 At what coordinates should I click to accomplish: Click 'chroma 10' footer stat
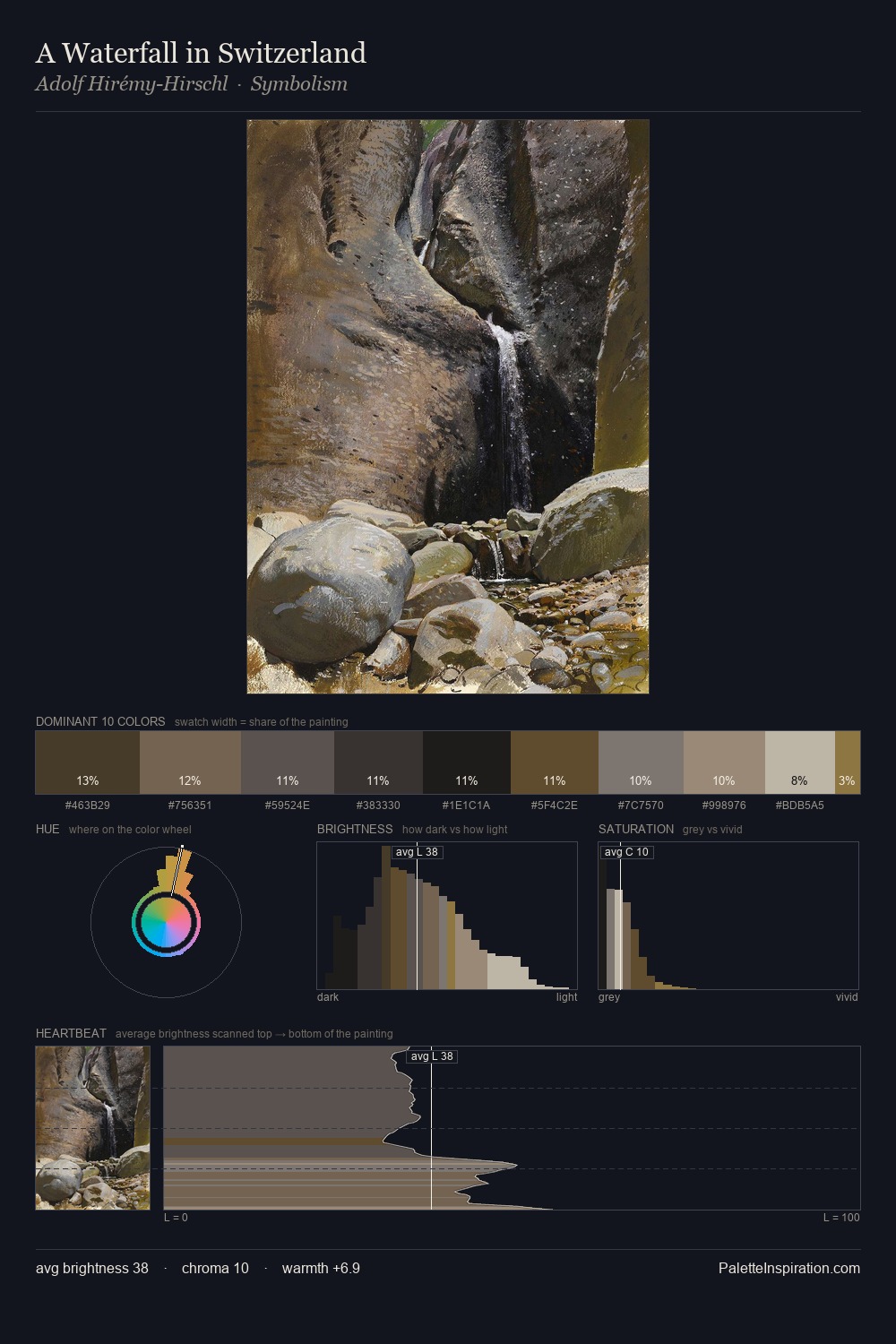(x=215, y=1268)
